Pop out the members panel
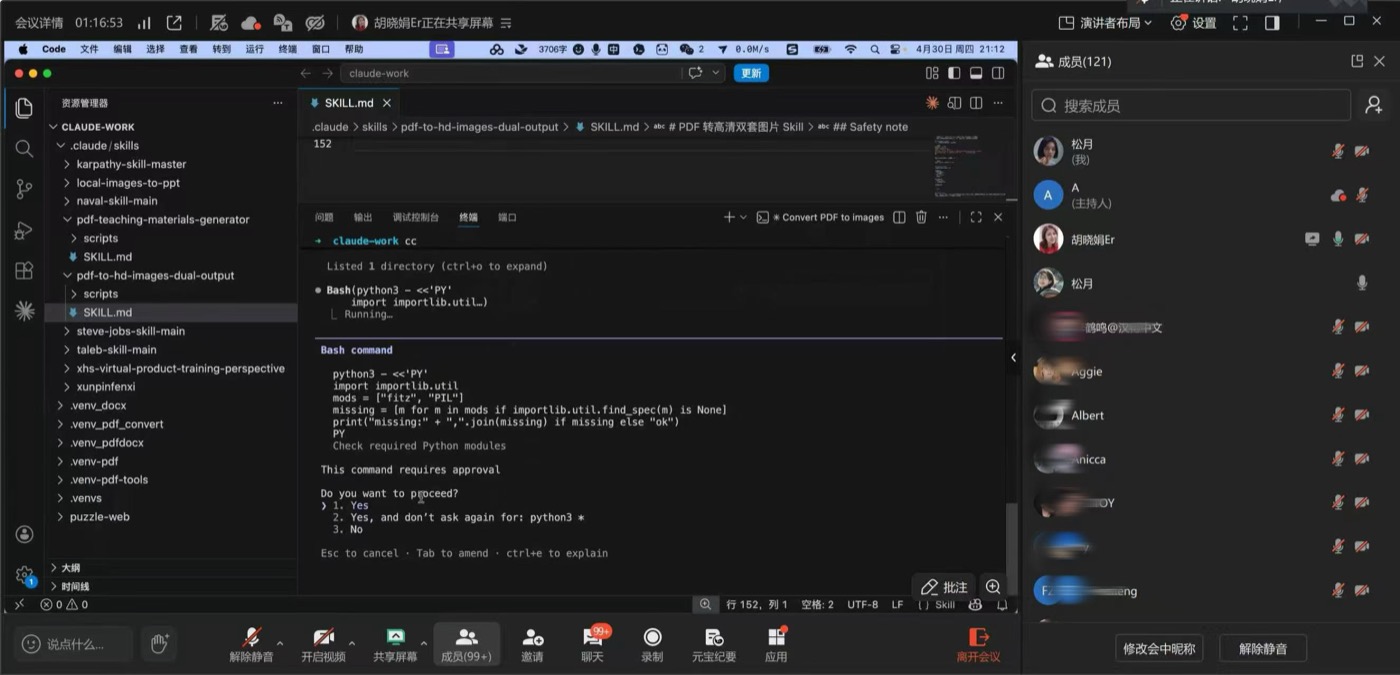1400x675 pixels. pyautogui.click(x=1357, y=61)
